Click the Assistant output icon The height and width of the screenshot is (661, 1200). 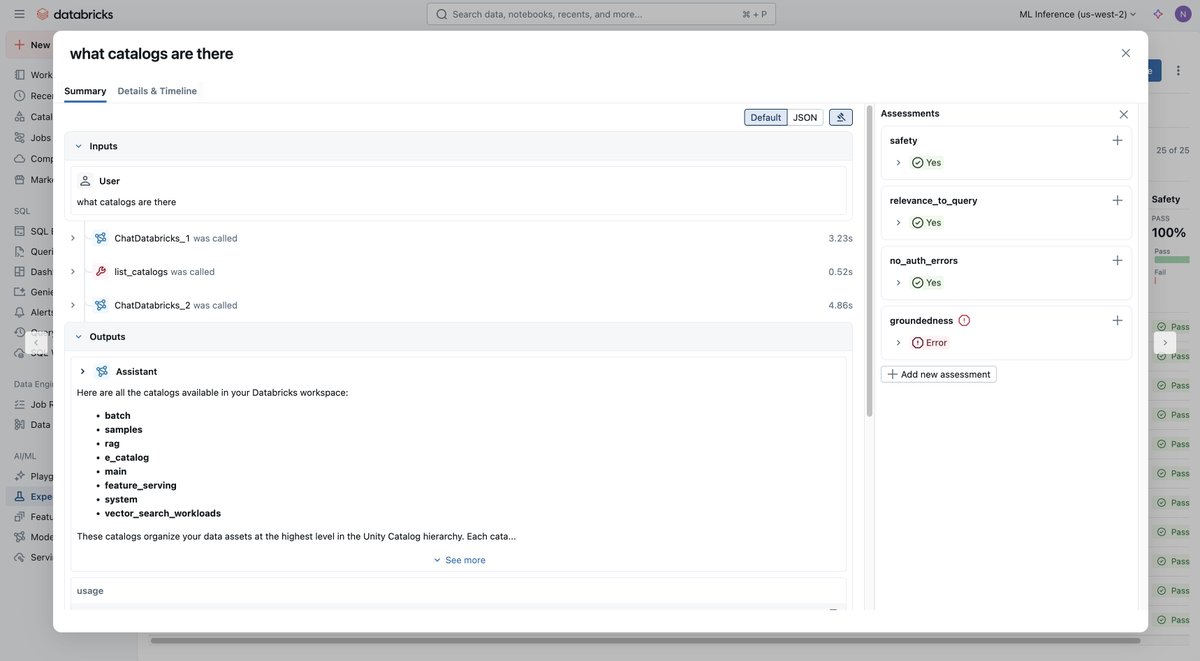102,371
